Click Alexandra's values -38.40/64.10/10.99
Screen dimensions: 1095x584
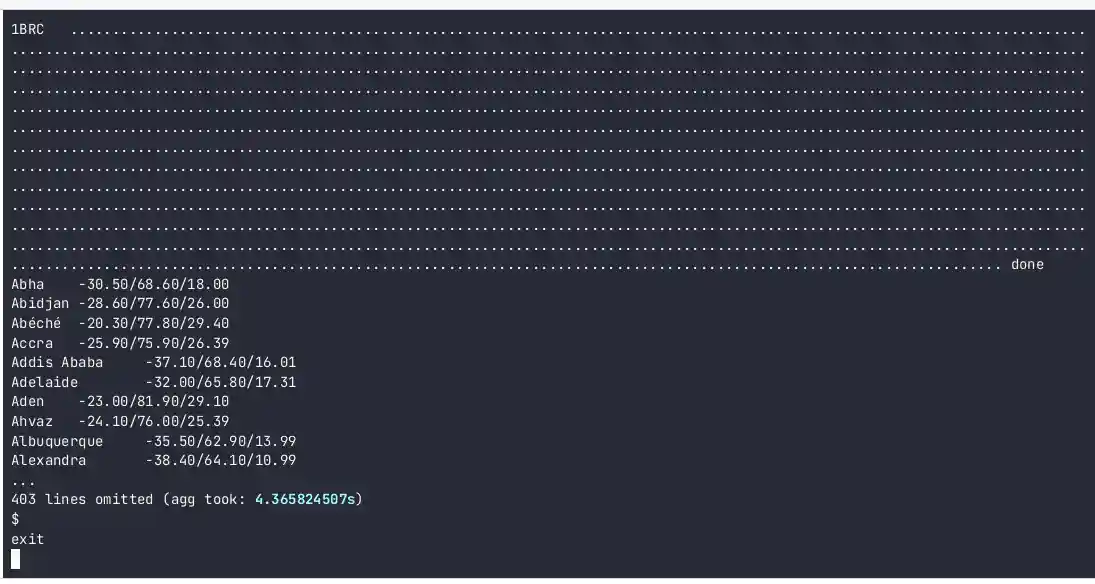[220, 460]
